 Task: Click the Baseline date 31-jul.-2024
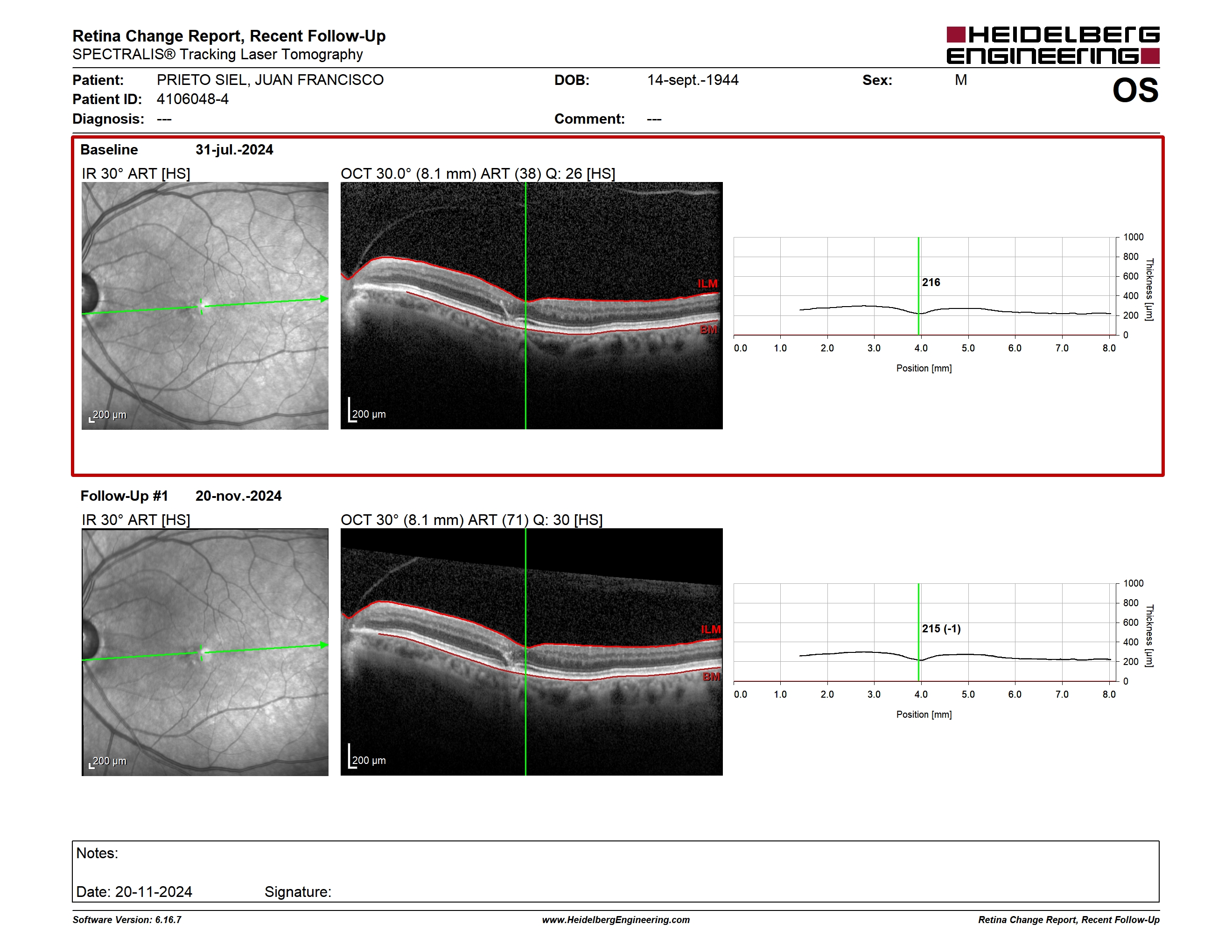click(x=234, y=150)
